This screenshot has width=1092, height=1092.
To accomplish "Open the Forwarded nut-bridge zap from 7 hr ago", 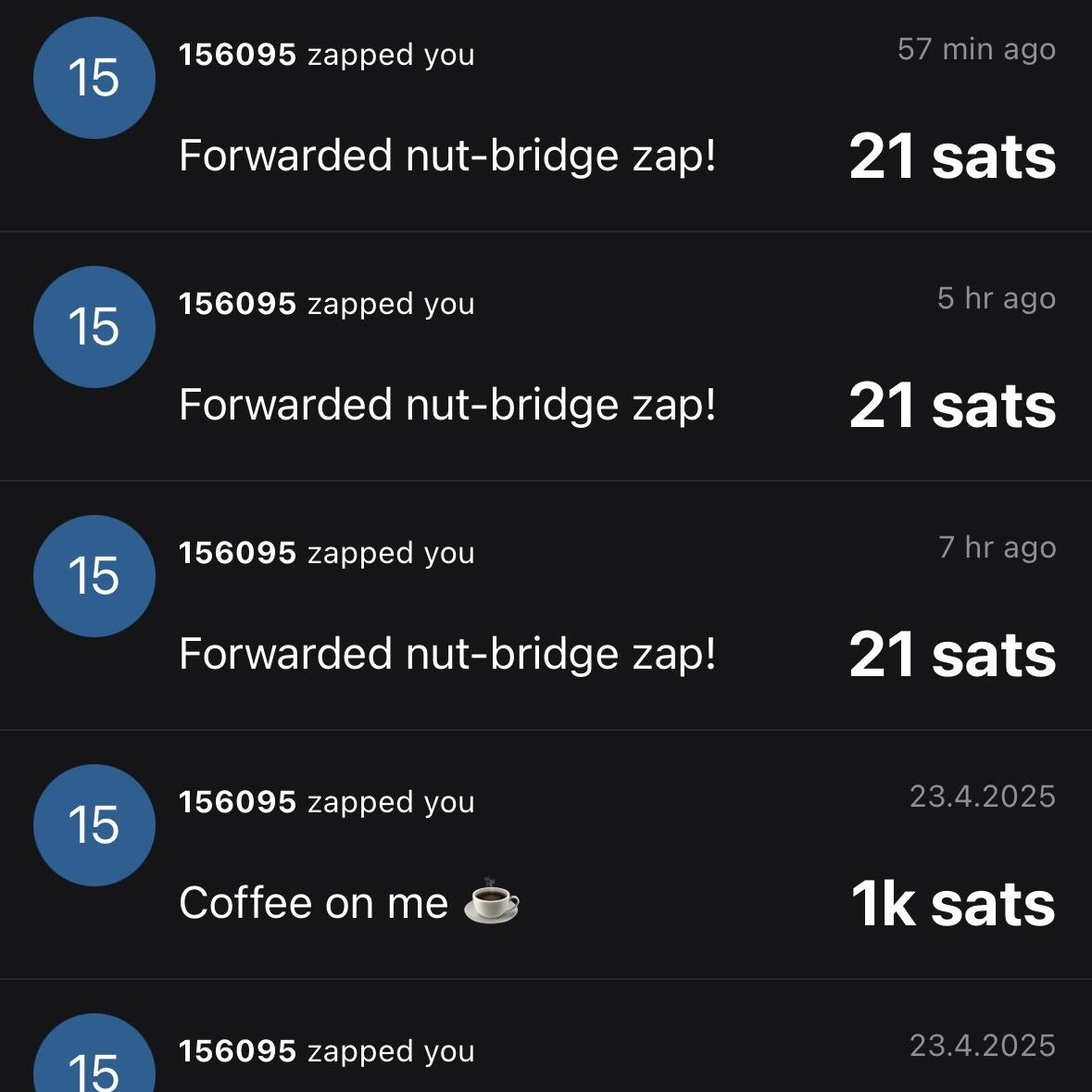I will 447,654.
